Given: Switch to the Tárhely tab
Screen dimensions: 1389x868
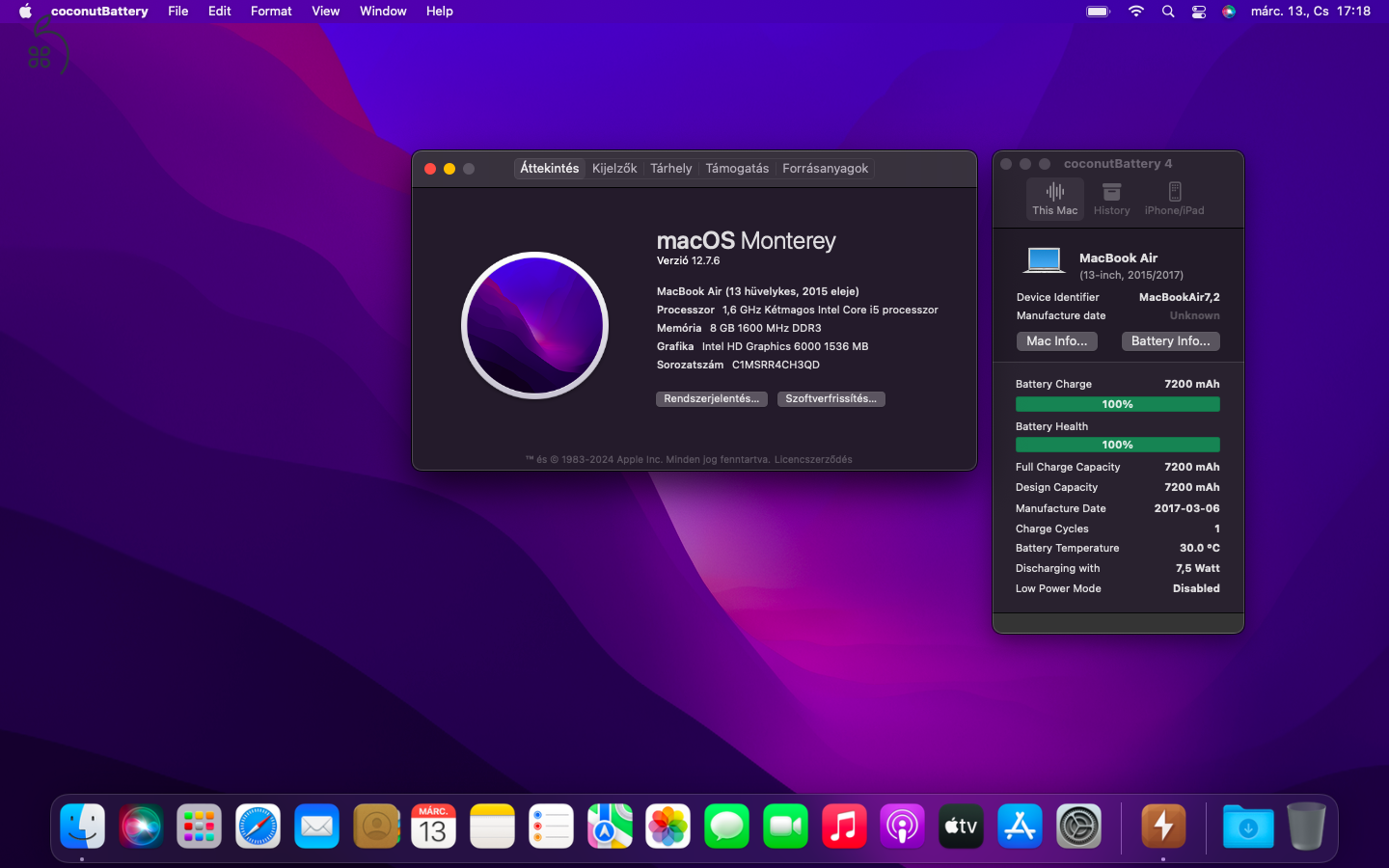Looking at the screenshot, I should point(671,168).
